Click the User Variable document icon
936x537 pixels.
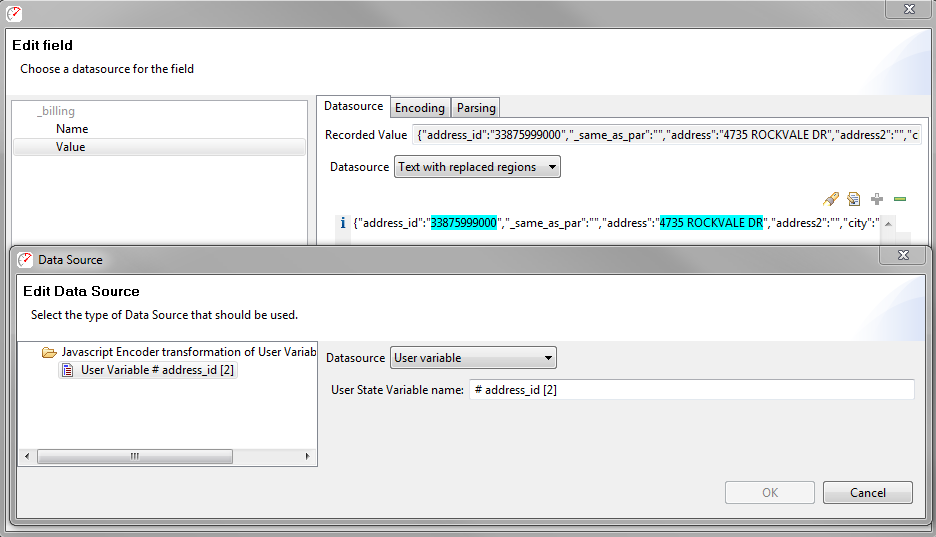coord(67,370)
